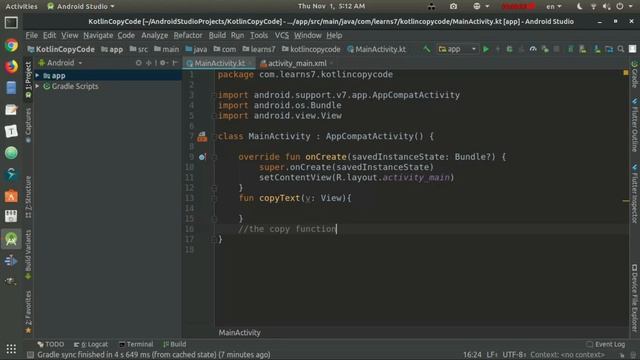Toggle the Flutter Inspector tool window
This screenshot has width=640, height=360.
click(x=635, y=194)
